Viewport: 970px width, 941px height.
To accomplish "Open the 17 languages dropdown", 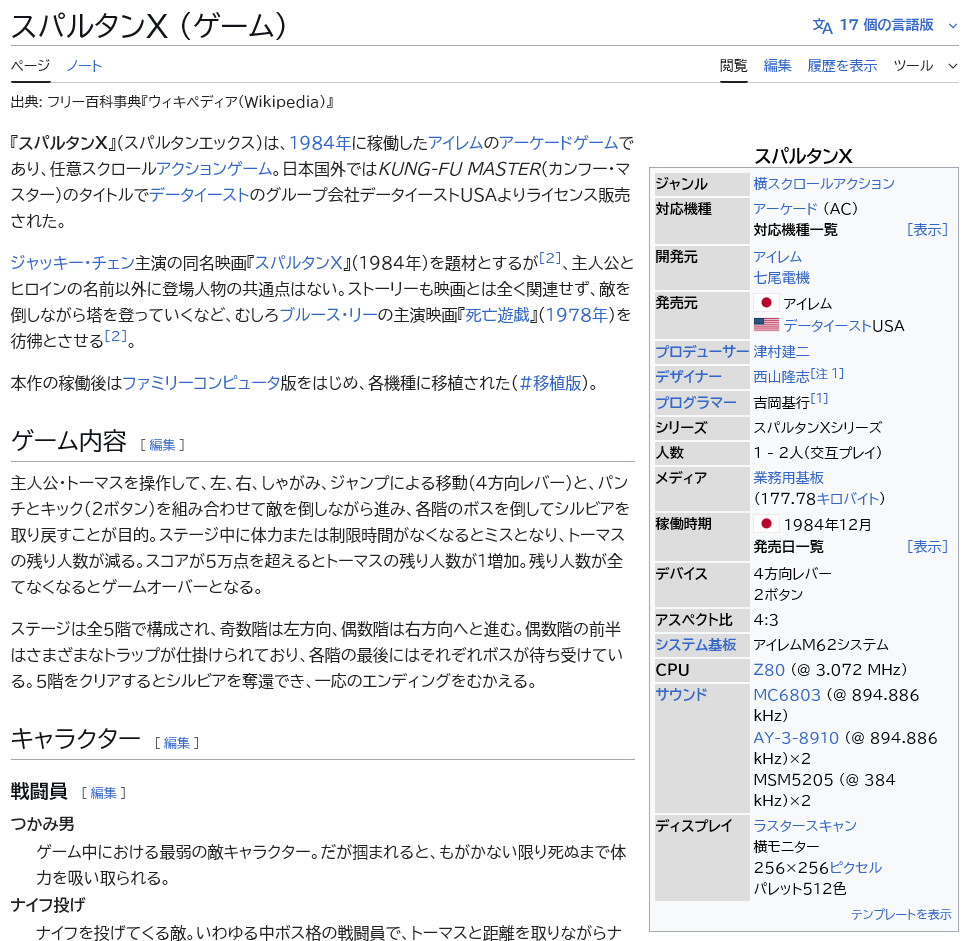I will 885,25.
